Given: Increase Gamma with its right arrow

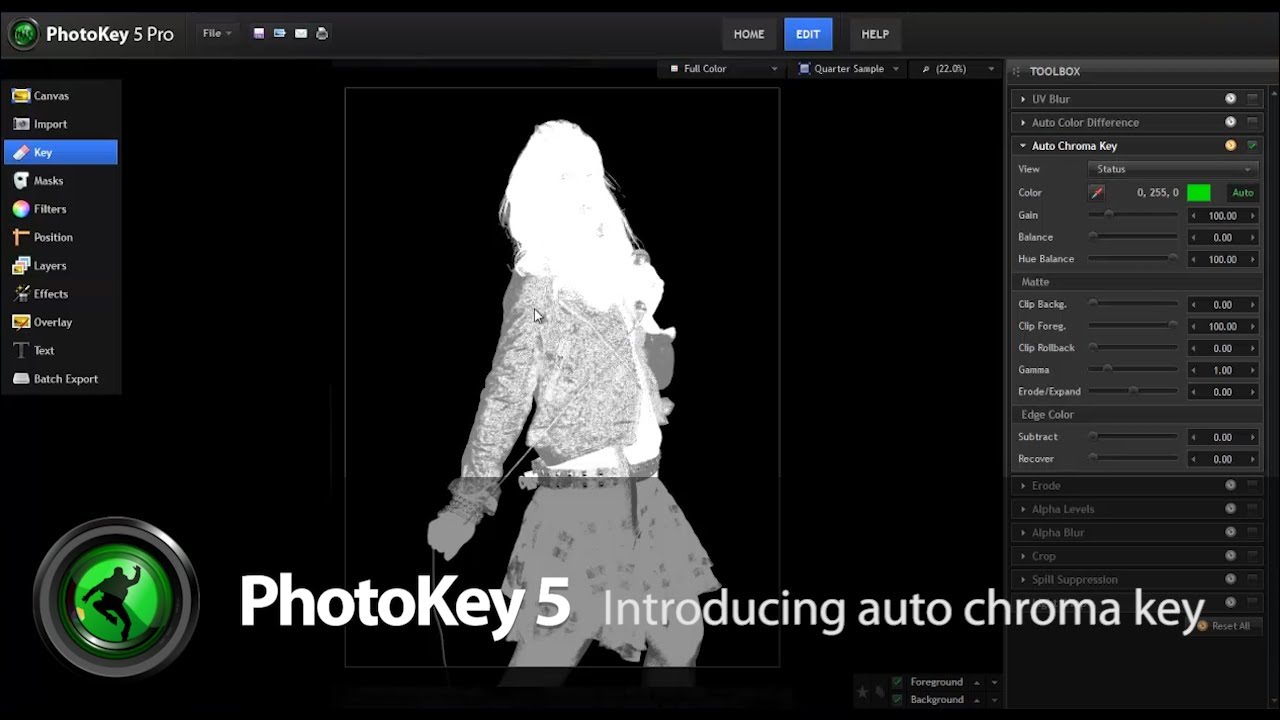Looking at the screenshot, I should tap(1252, 370).
